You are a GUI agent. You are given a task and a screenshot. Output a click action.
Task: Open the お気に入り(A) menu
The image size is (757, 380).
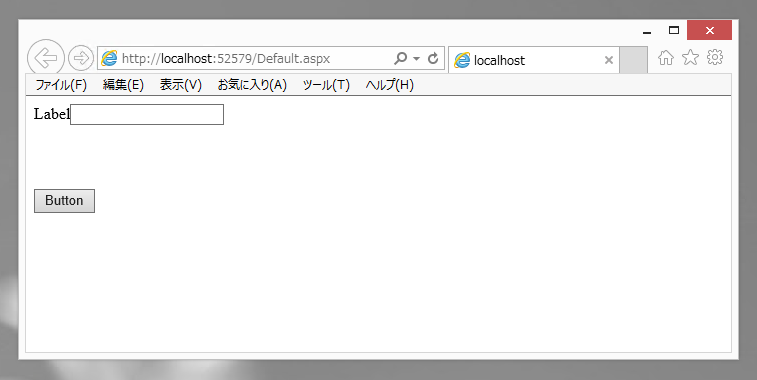pos(252,85)
